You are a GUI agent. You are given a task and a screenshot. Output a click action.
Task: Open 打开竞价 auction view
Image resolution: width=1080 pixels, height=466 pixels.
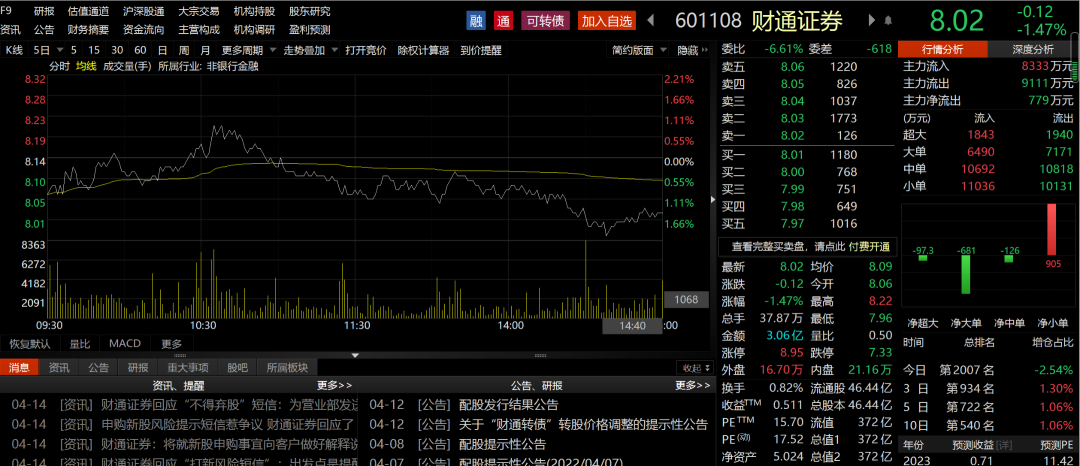pos(366,50)
